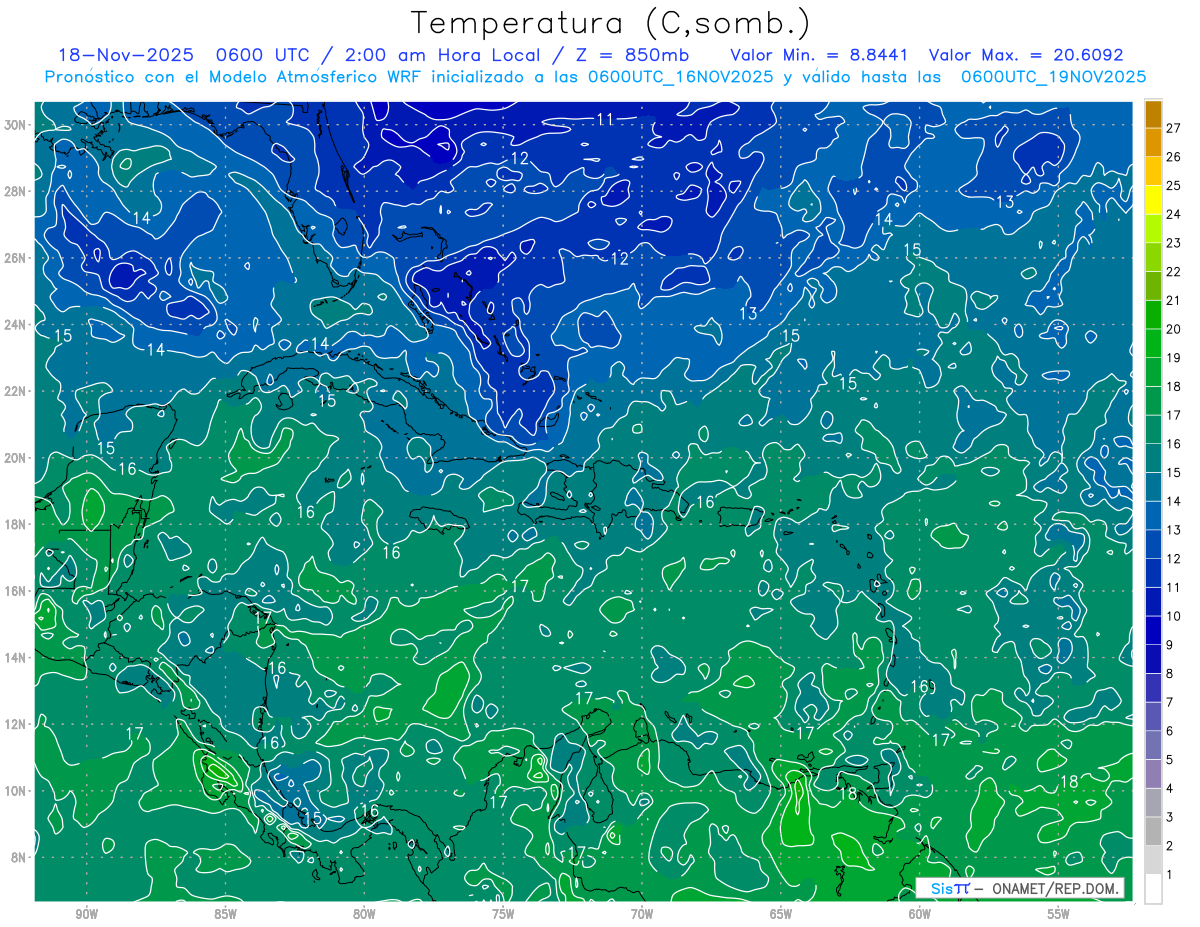Pick the gray swatch between legend 2 and 3
The image size is (1200, 927).
(x=1153, y=832)
